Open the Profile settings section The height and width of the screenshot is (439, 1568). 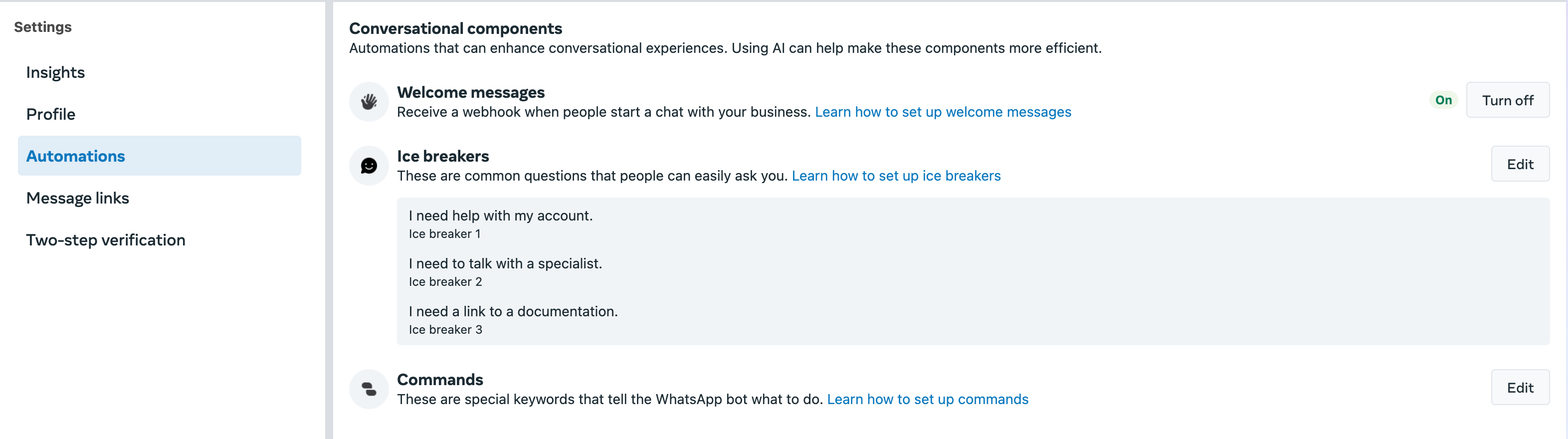click(x=50, y=114)
